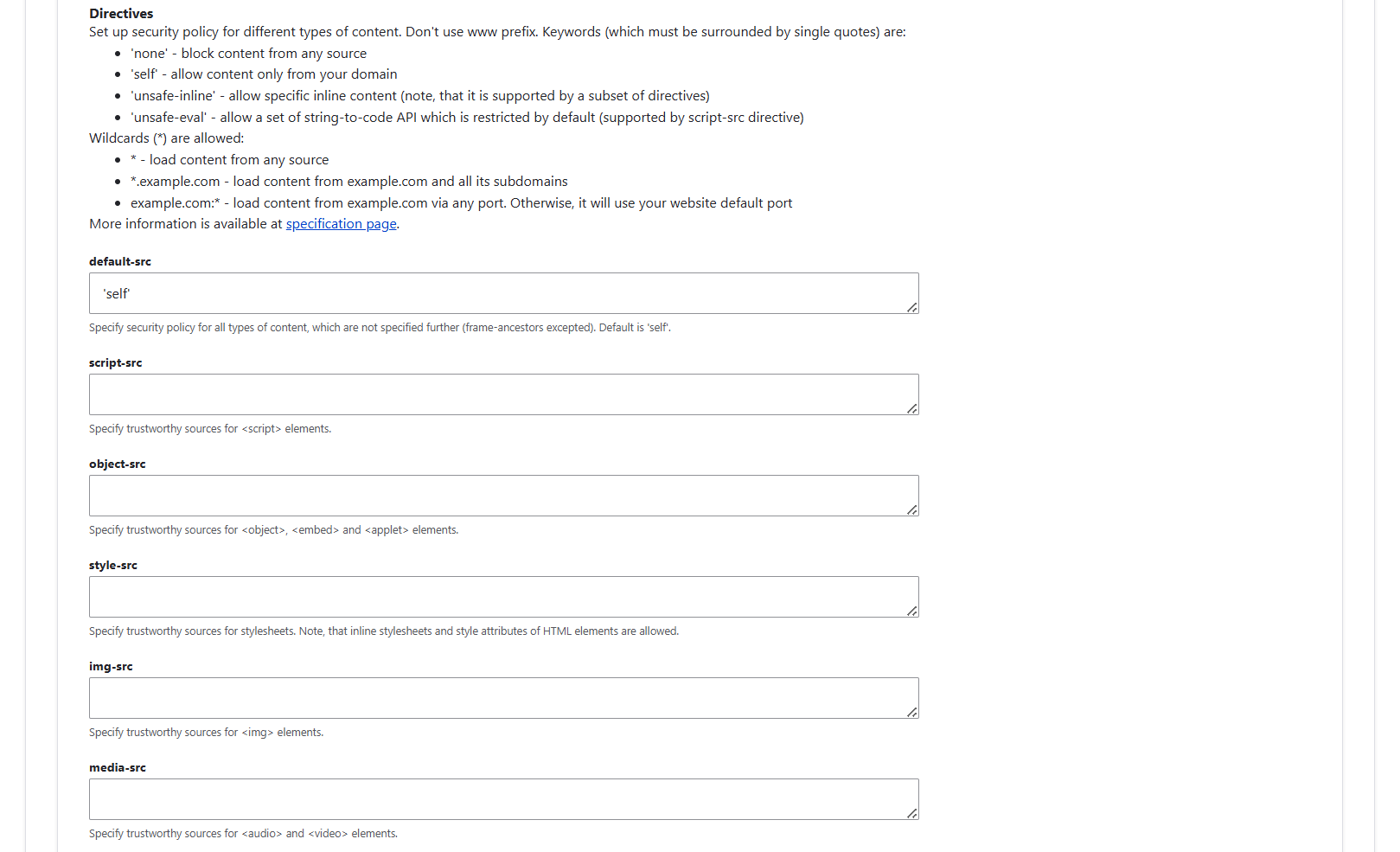The image size is (1400, 852).
Task: Click the object-src resize grip
Action: 911,509
